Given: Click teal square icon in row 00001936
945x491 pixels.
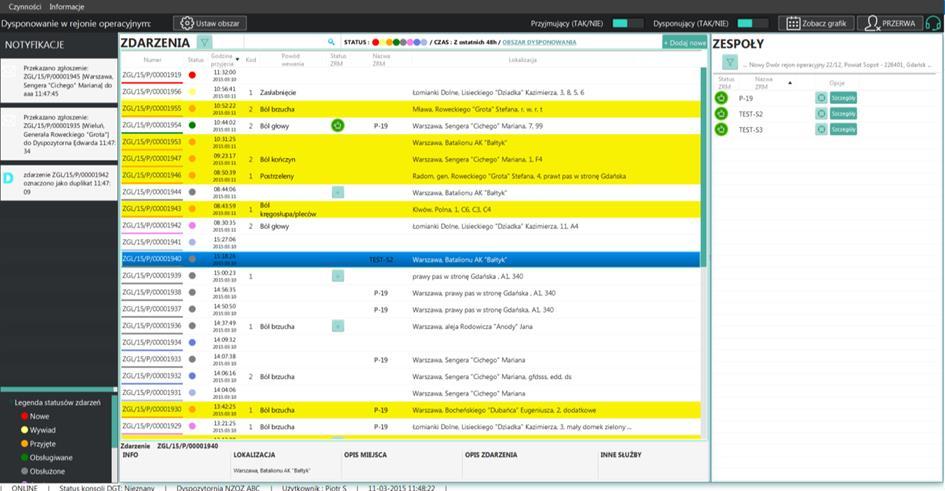Looking at the screenshot, I should tap(338, 326).
